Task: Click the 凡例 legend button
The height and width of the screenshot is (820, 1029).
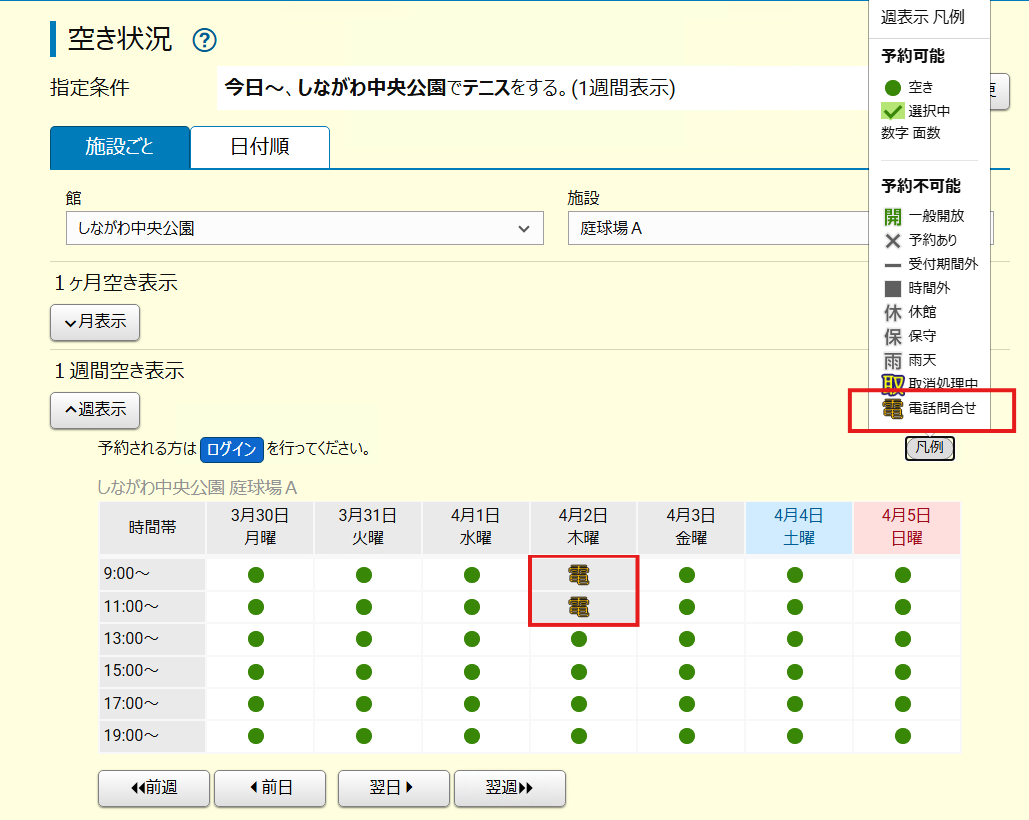Action: pyautogui.click(x=929, y=449)
